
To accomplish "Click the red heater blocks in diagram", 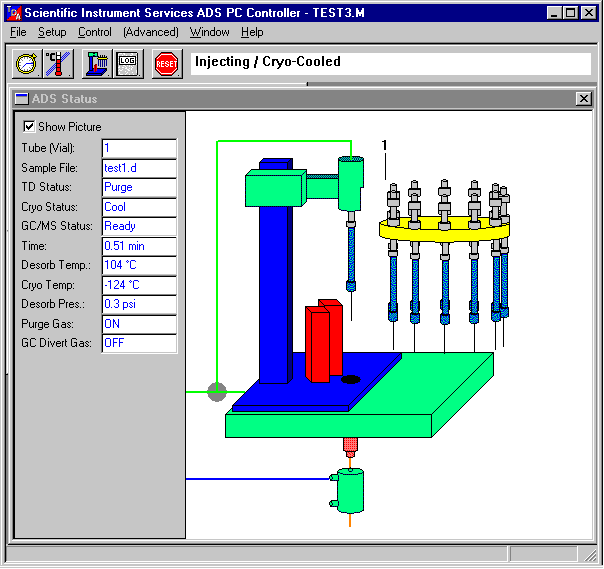I will 324,341.
